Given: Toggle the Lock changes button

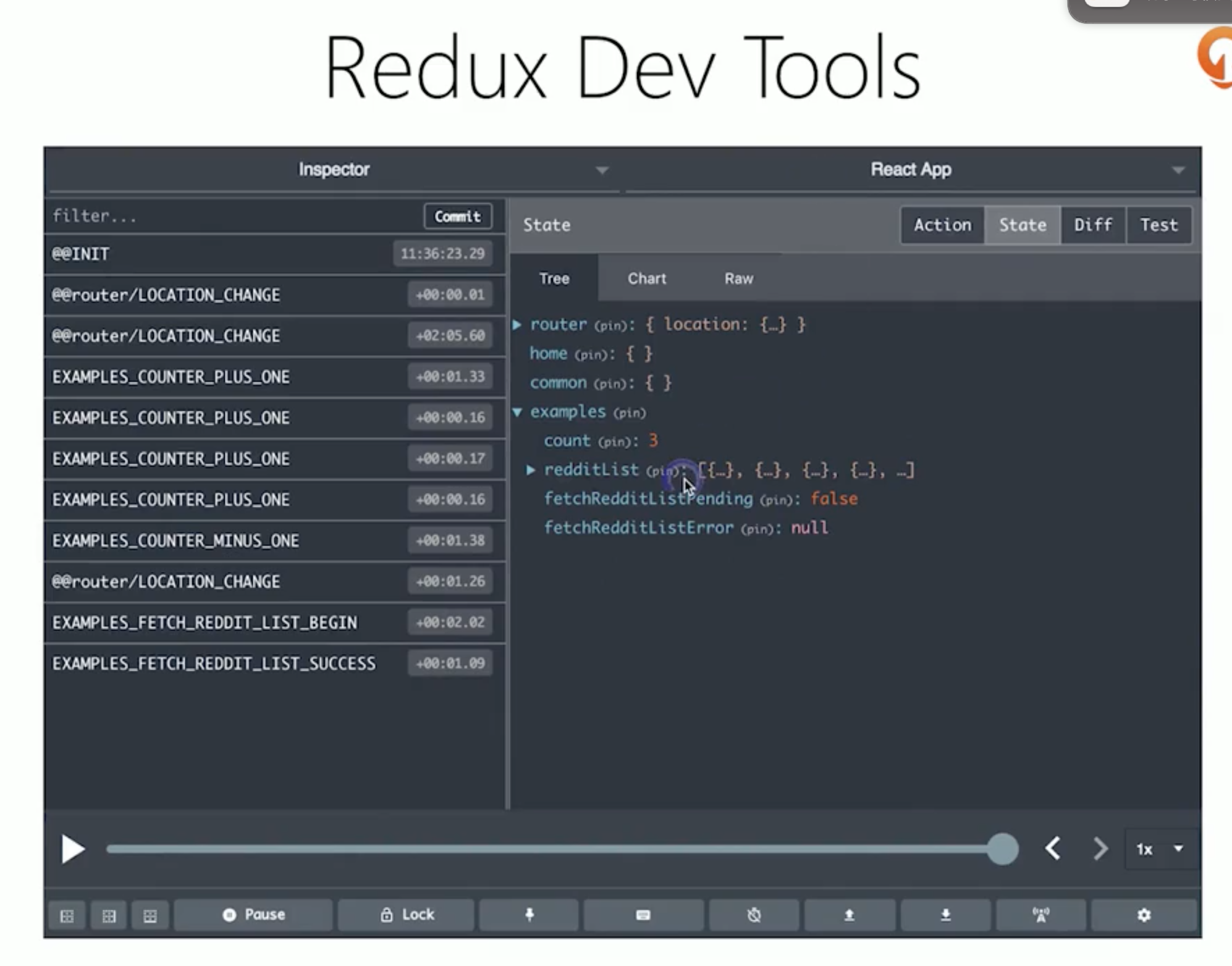Looking at the screenshot, I should coord(407,915).
